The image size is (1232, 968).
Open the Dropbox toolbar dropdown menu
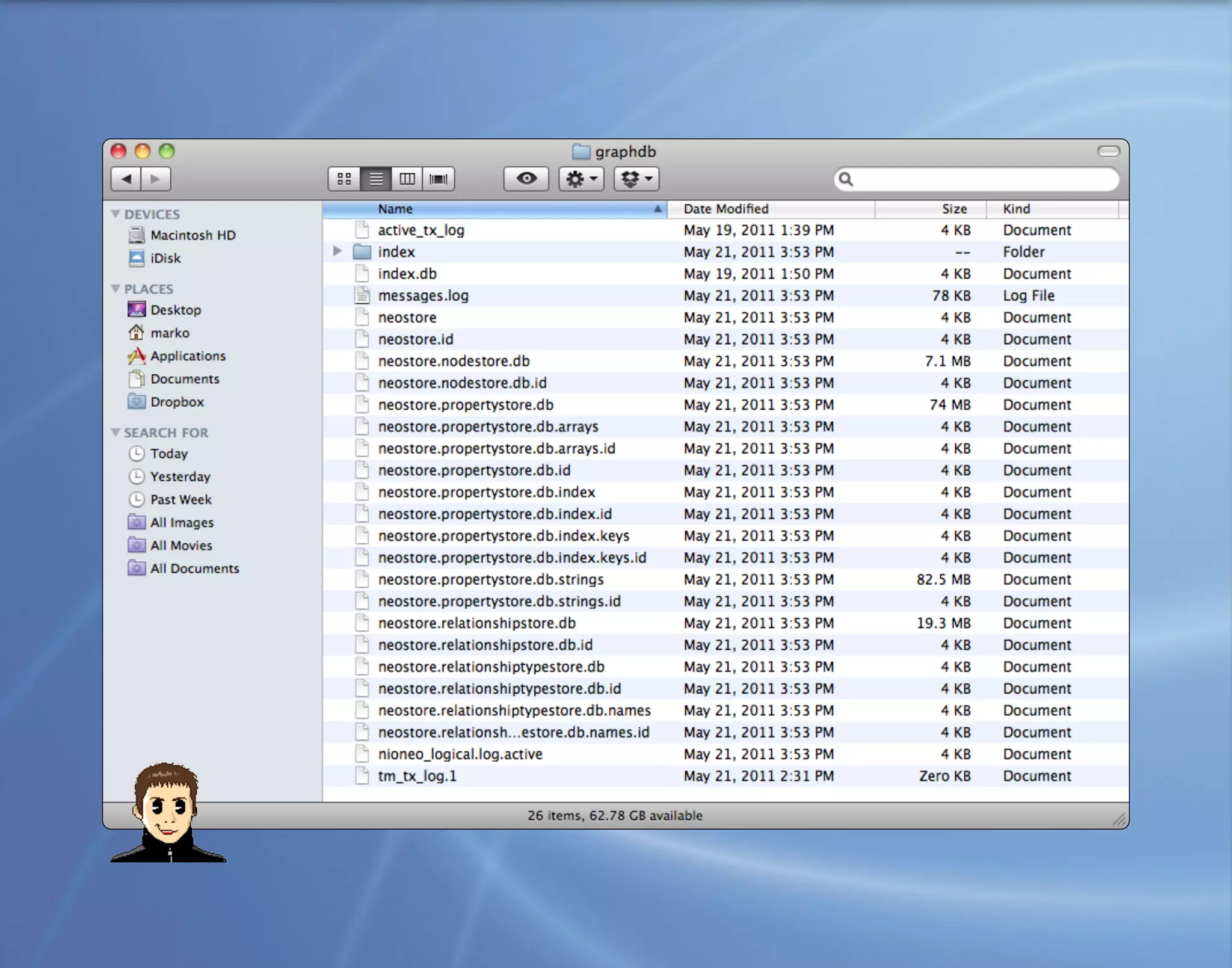(636, 179)
